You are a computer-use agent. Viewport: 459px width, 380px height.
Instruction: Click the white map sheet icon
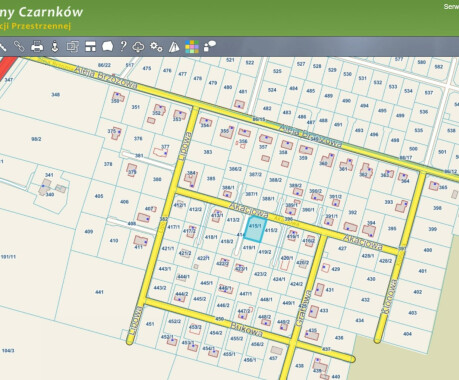point(107,46)
